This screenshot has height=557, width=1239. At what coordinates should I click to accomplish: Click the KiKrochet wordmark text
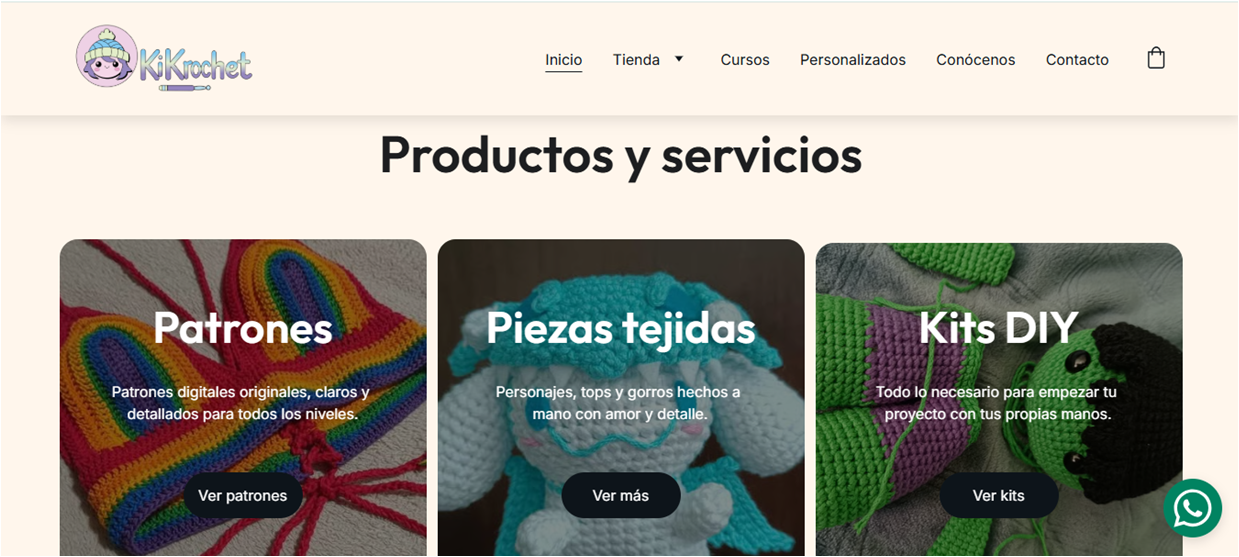(x=195, y=66)
